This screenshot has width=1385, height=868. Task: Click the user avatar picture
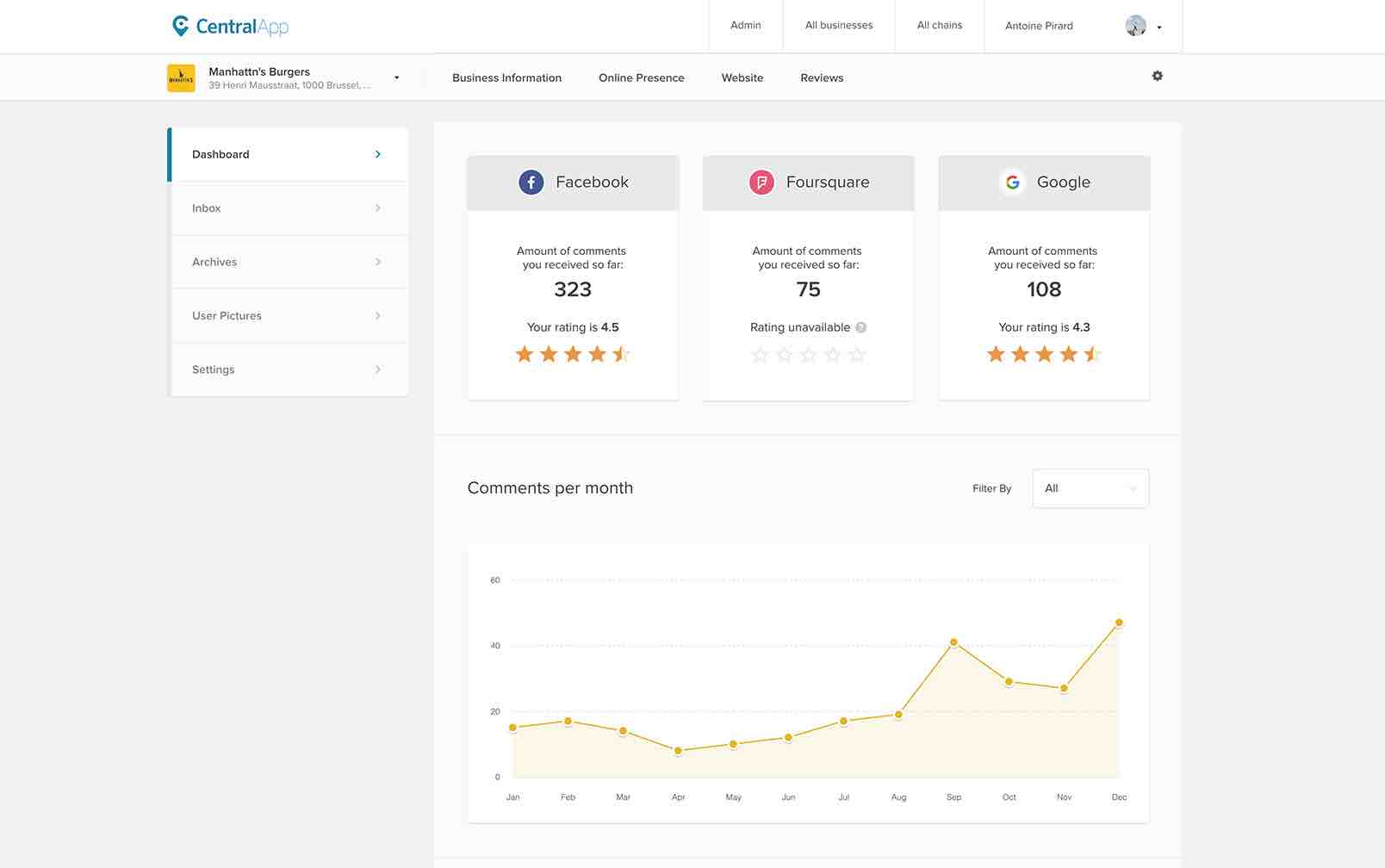click(x=1136, y=26)
